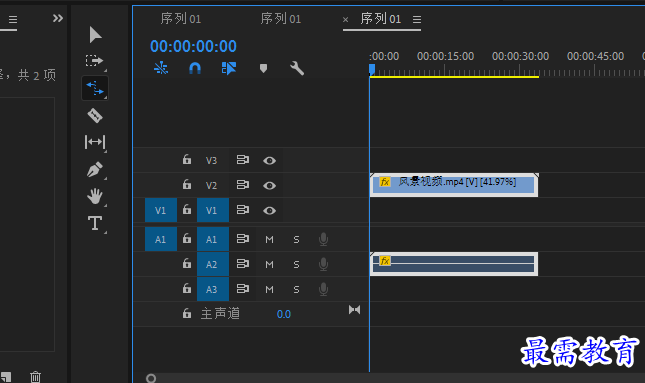The image size is (645, 383).
Task: Click the 00:00:00:00 playhead timecode
Action: tap(193, 46)
